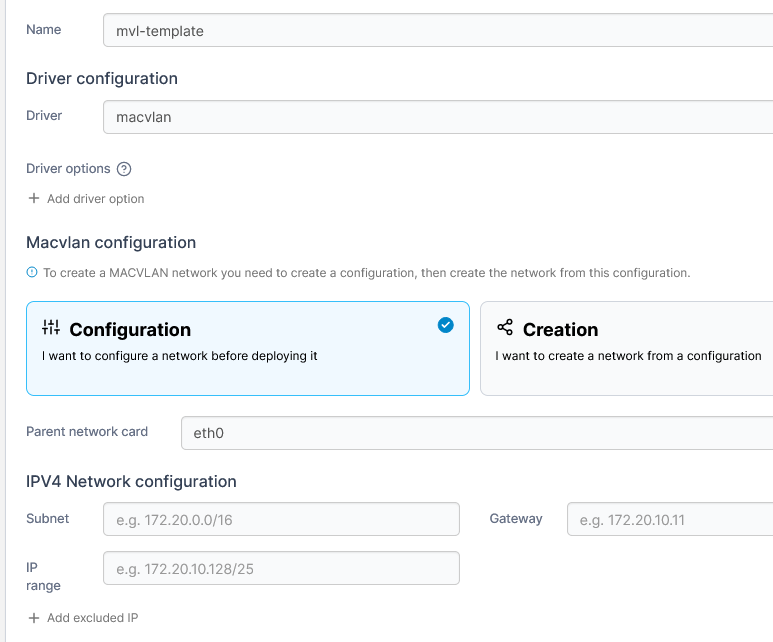773x642 pixels.
Task: Focus the Name field with mvl-template
Action: [437, 31]
